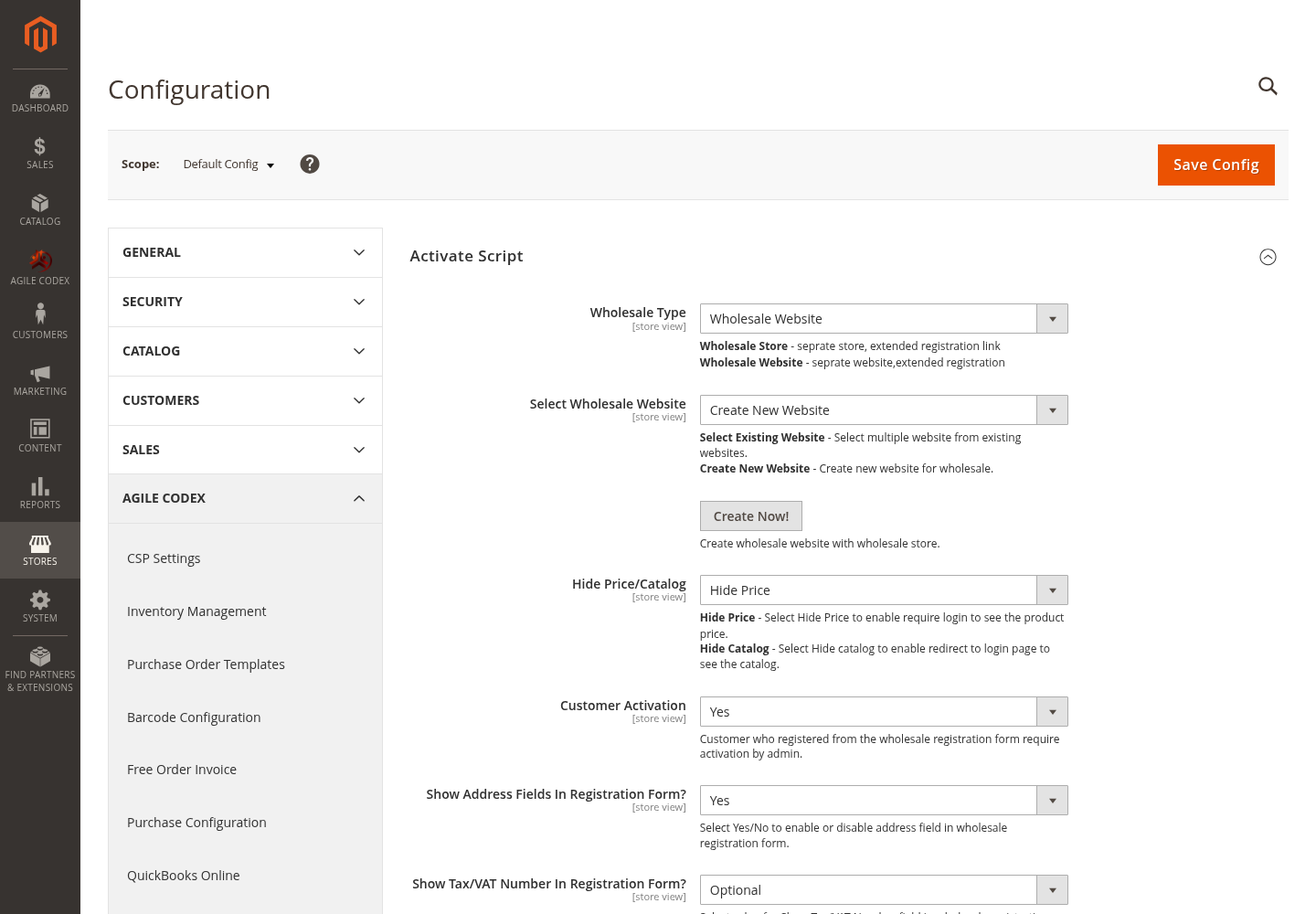Image resolution: width=1316 pixels, height=914 pixels.
Task: Collapse the Activate Script section
Action: [1268, 257]
